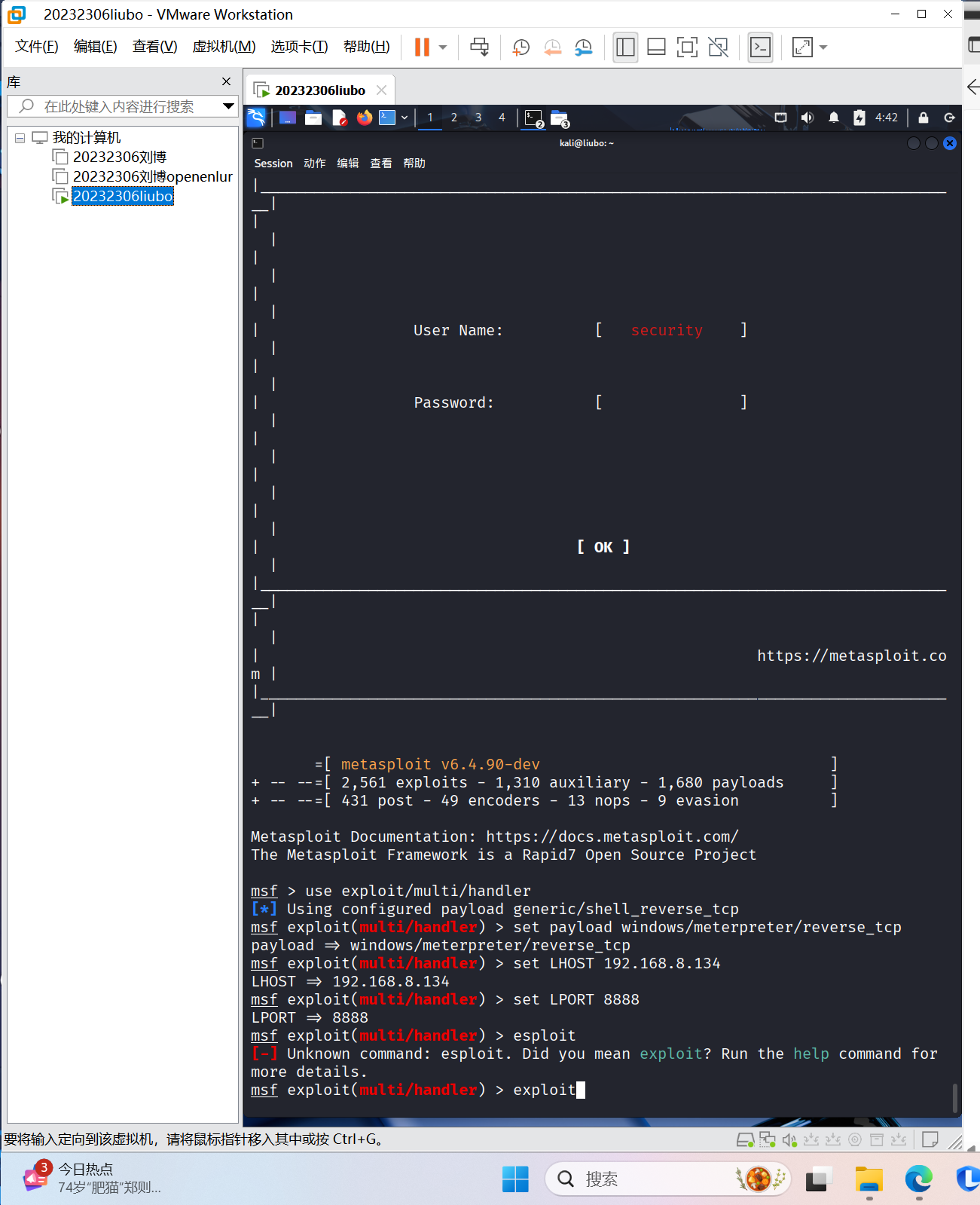Launch Firefox from the Kali panel
The height and width of the screenshot is (1205, 980).
point(365,118)
